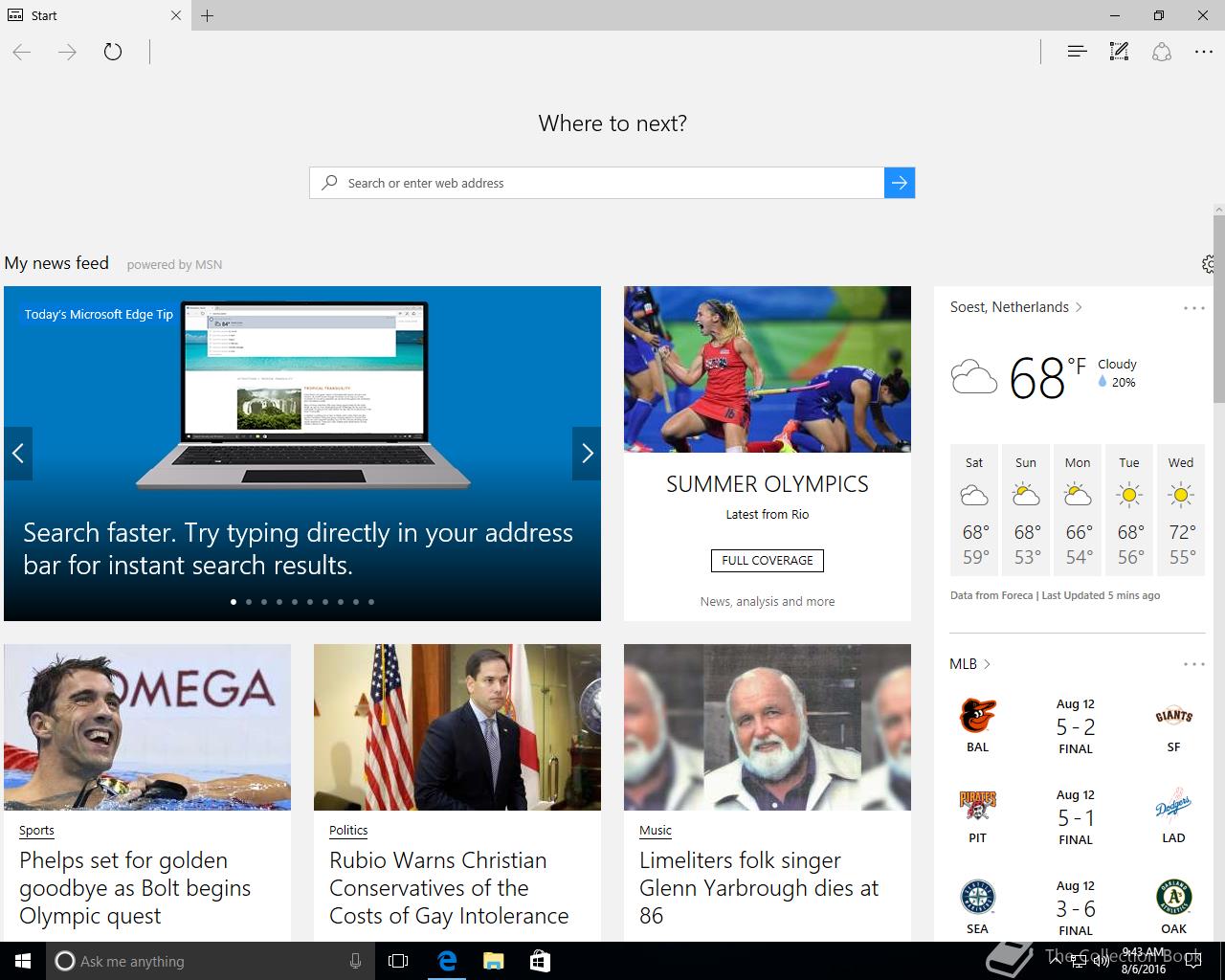This screenshot has width=1225, height=980.
Task: Open the Glenn Yarbrough photo thumbnail
Action: (x=768, y=727)
